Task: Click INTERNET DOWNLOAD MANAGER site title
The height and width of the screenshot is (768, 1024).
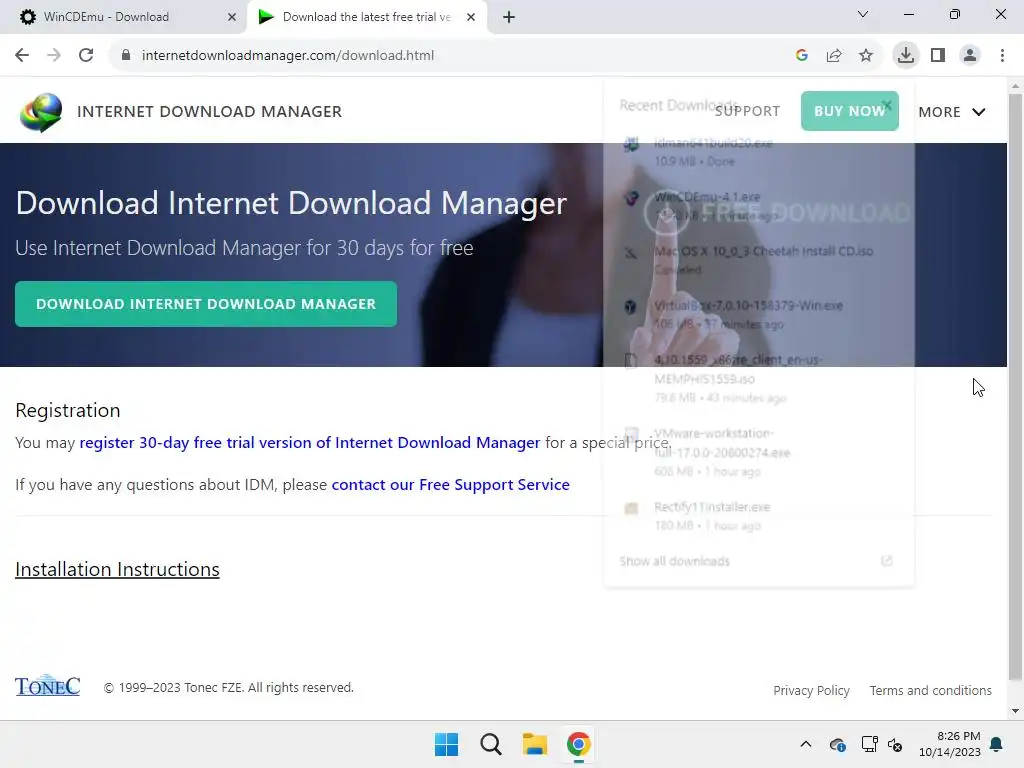Action: (209, 112)
